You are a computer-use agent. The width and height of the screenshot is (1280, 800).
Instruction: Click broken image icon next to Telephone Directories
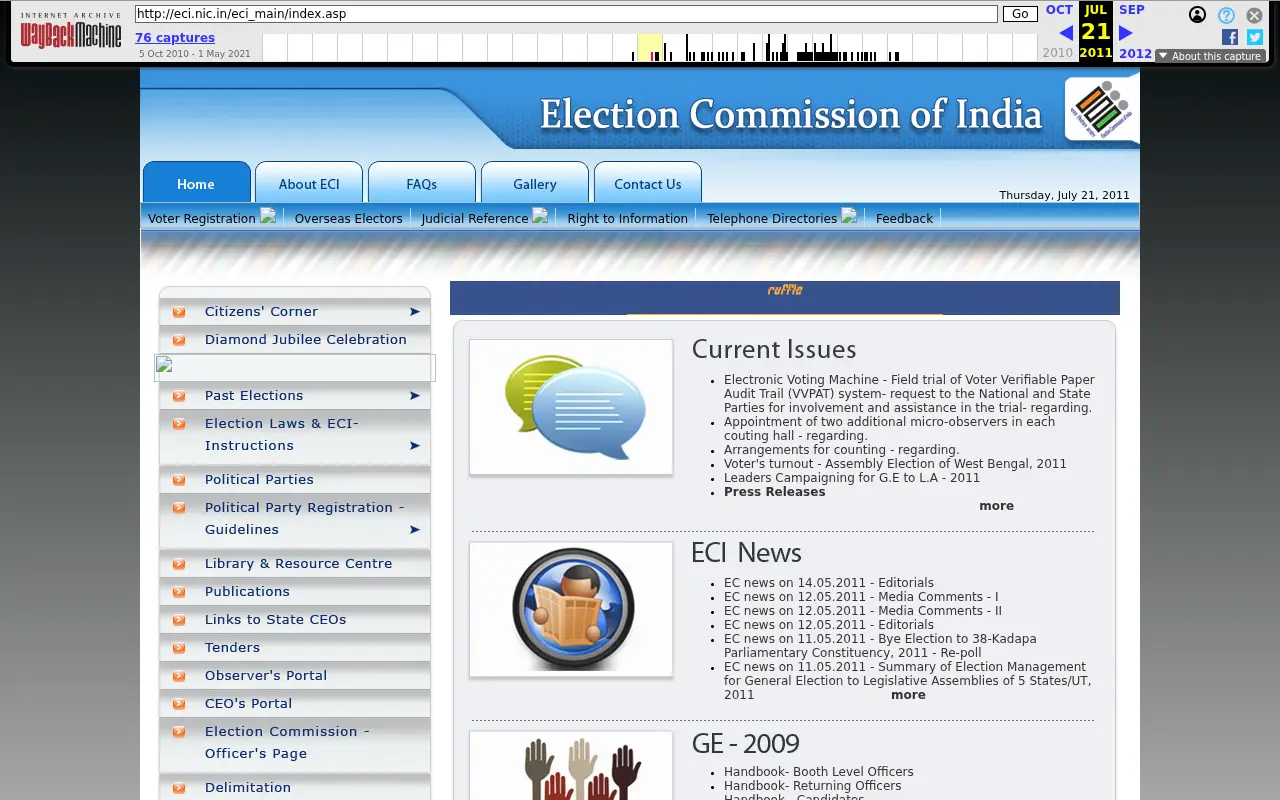coord(849,215)
